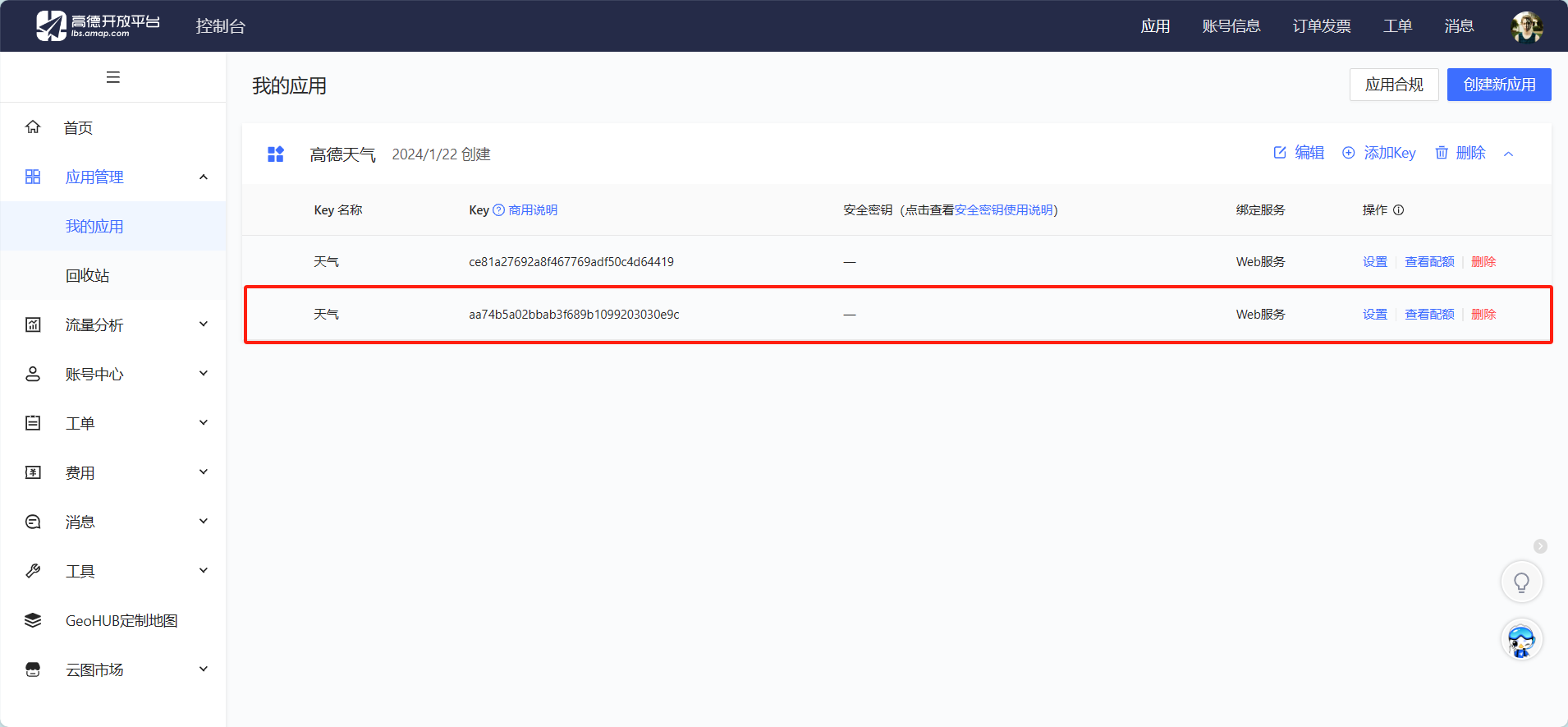Select 我的应用 in sidebar
This screenshot has height=727, width=1568.
[113, 226]
